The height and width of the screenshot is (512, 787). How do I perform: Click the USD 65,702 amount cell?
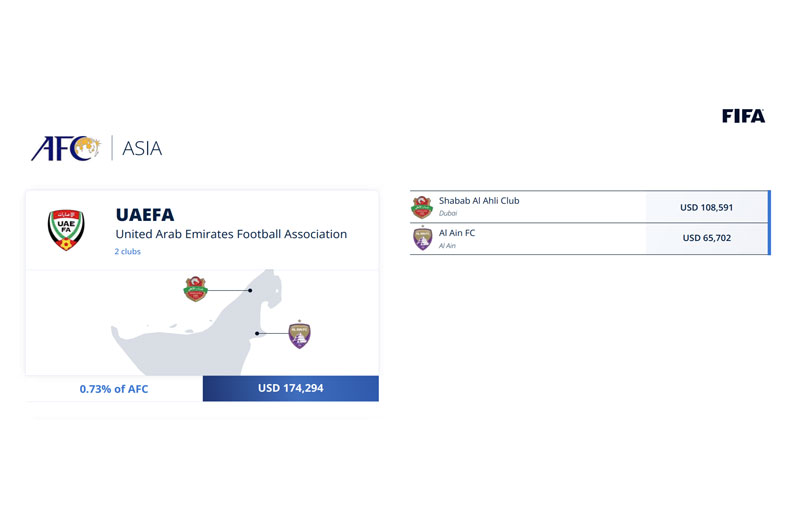(706, 239)
